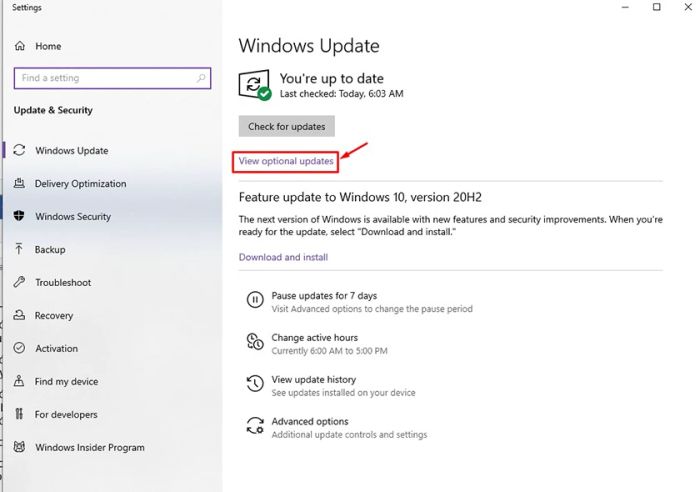
Task: Minimize the Settings window
Action: point(625,7)
